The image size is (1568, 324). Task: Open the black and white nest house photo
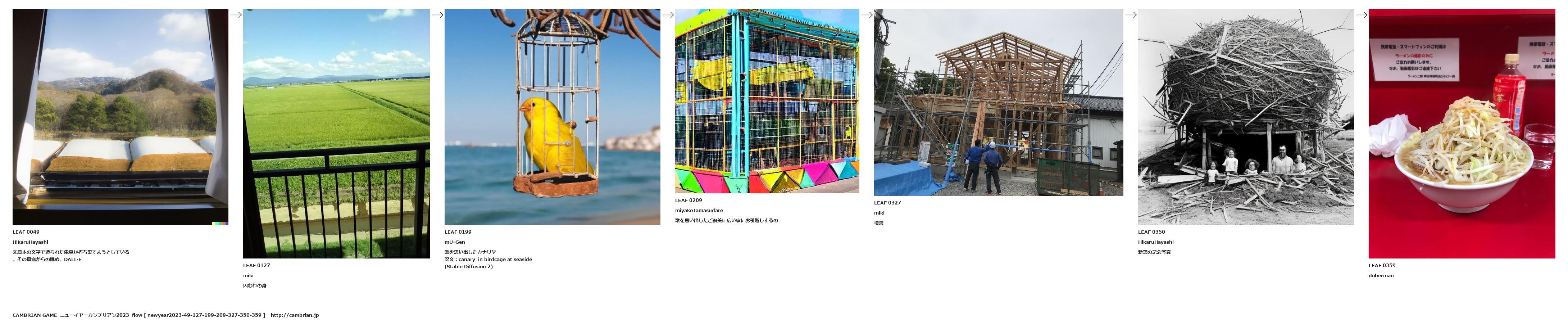click(x=1246, y=117)
